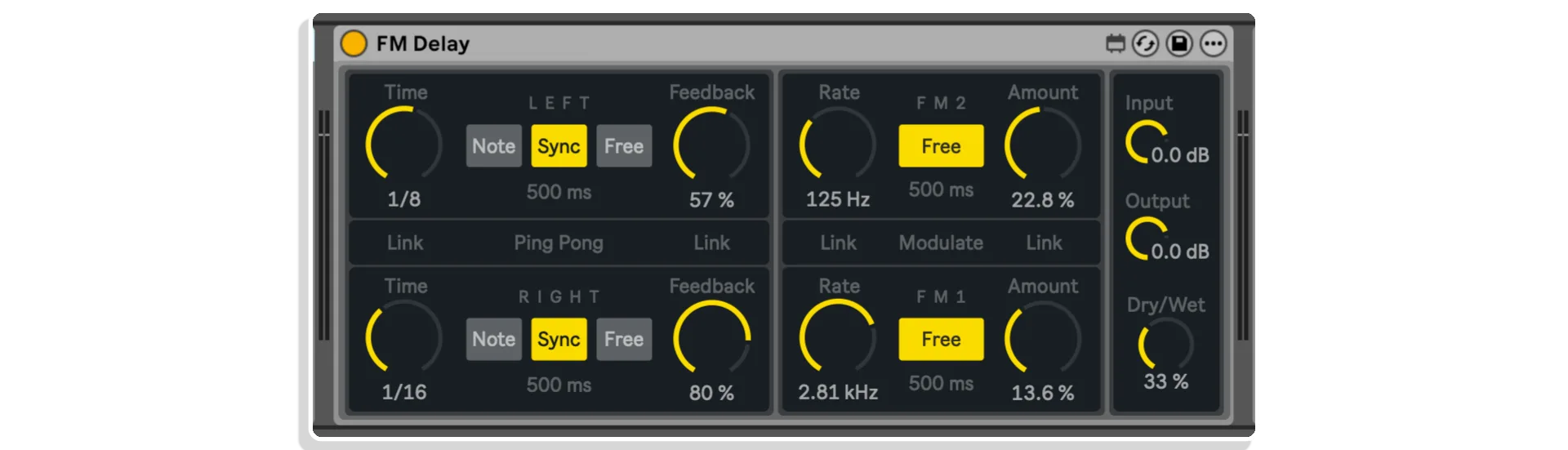This screenshot has height=450, width=1568.
Task: Toggle the Feedback Link button
Action: click(712, 243)
